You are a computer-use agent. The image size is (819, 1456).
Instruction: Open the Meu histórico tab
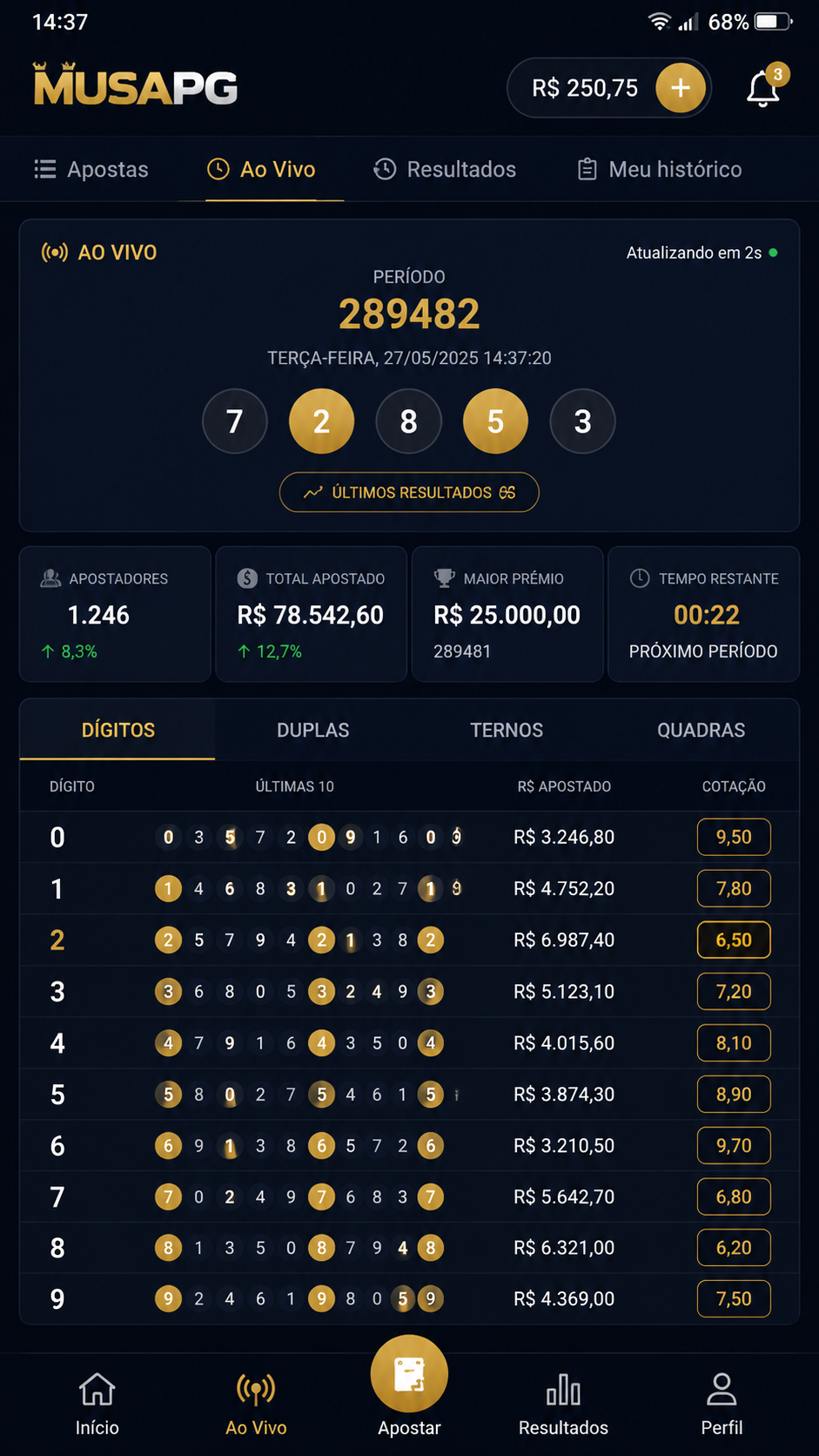point(660,169)
